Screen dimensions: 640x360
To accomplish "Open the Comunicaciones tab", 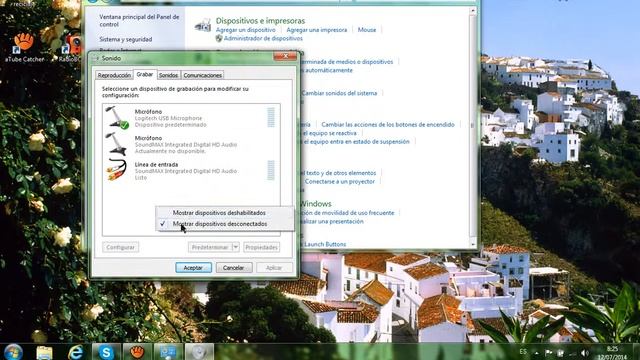I will (202, 76).
